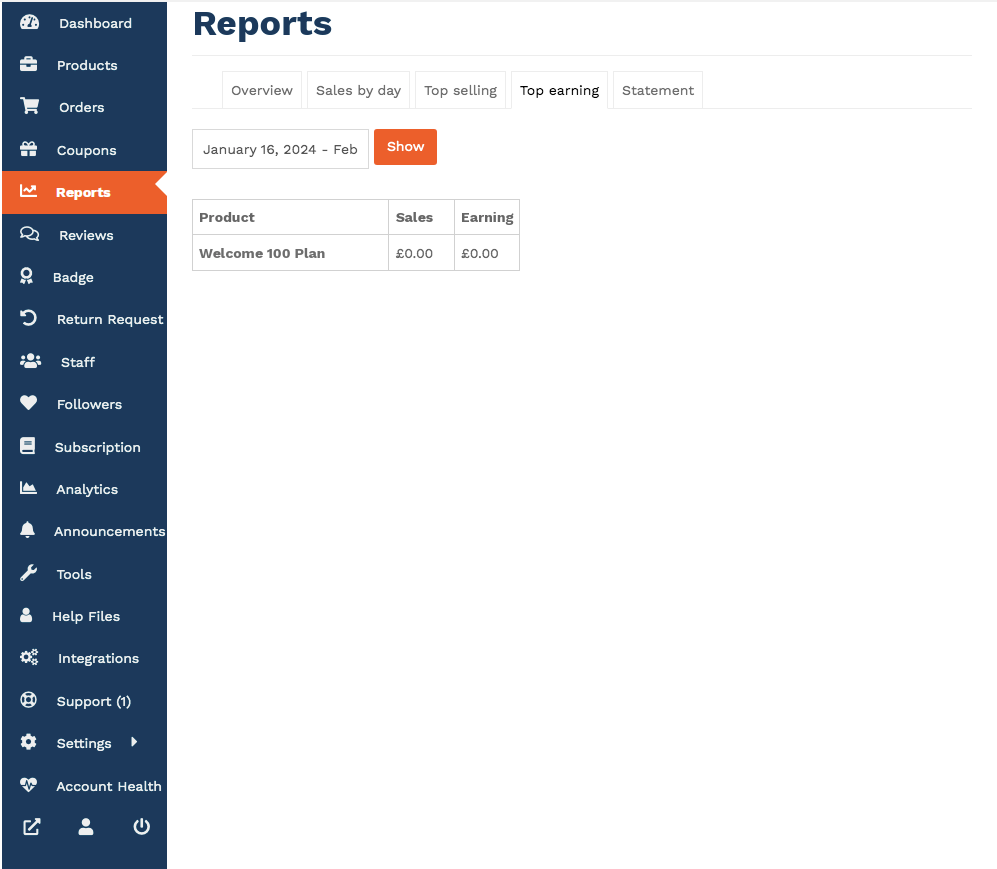Go to the Statement tab
The width and height of the screenshot is (997, 869).
pos(657,90)
